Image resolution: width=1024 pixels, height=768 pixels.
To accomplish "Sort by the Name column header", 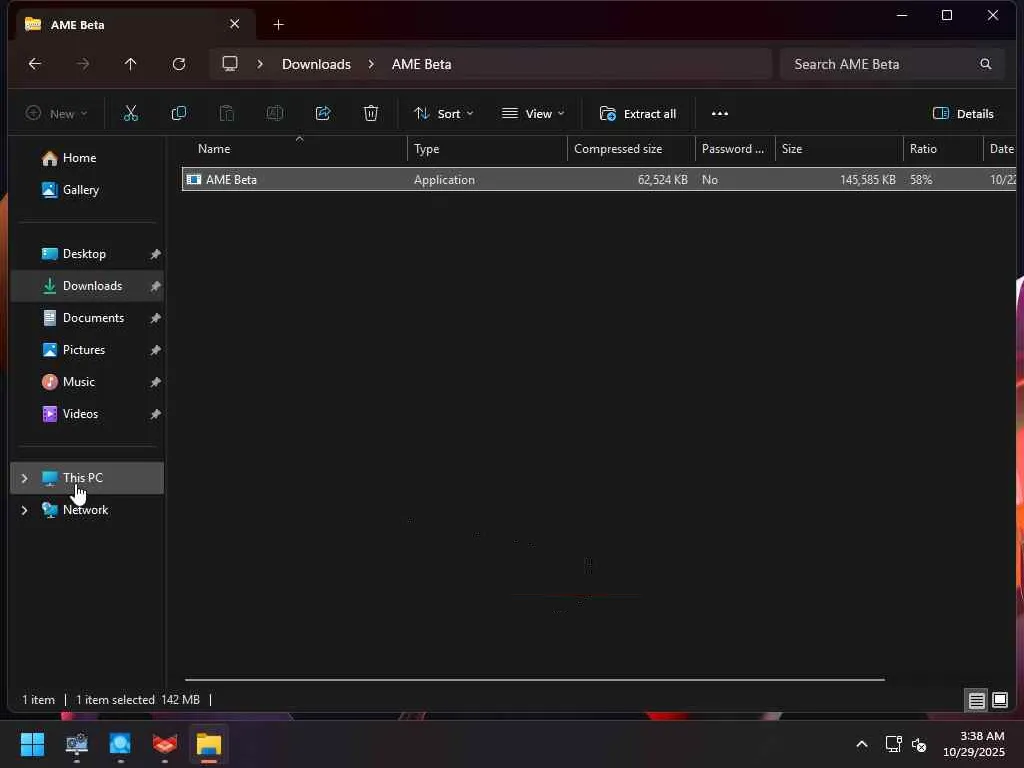I will [294, 149].
